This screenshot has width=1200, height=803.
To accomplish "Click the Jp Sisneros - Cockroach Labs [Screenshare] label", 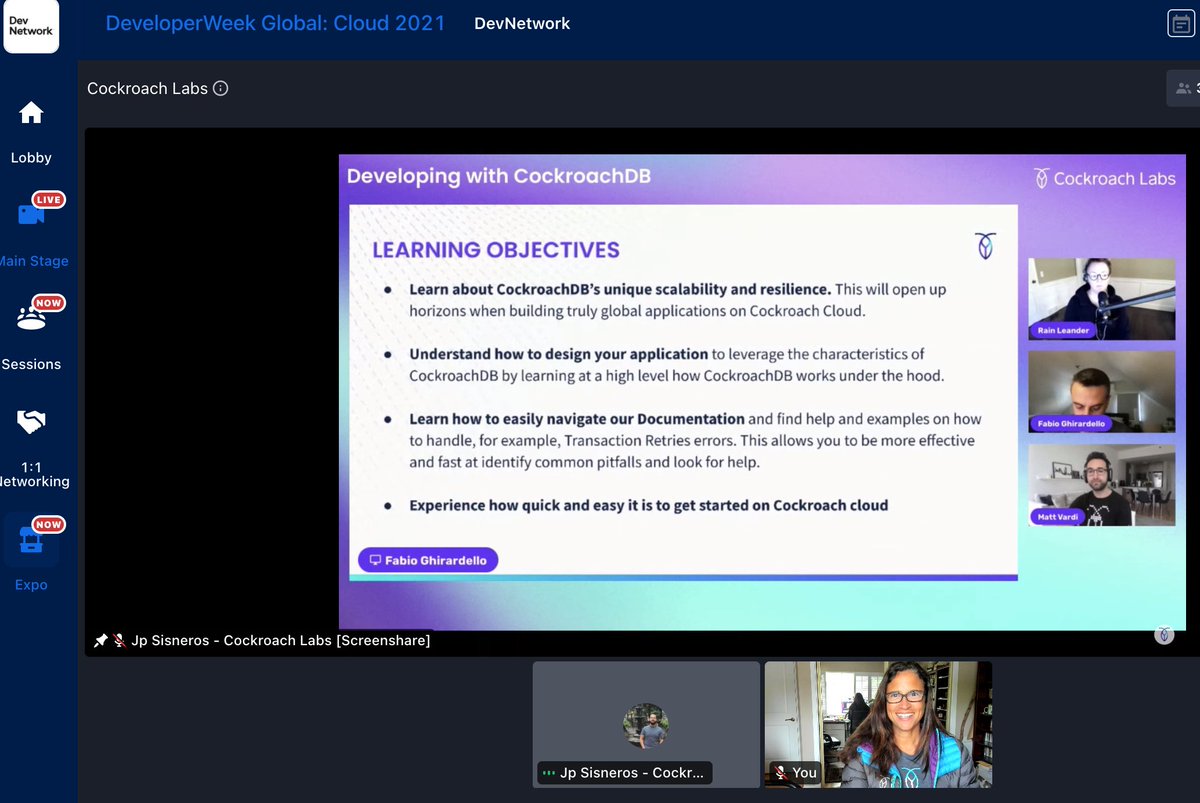I will (281, 640).
